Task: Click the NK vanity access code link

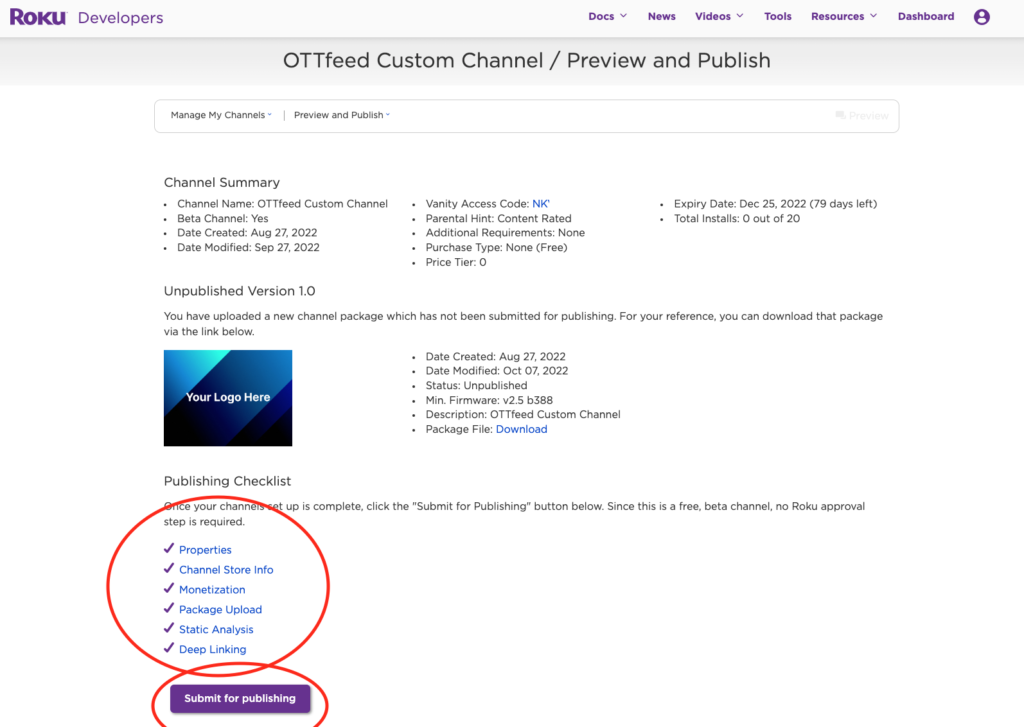Action: pos(541,204)
